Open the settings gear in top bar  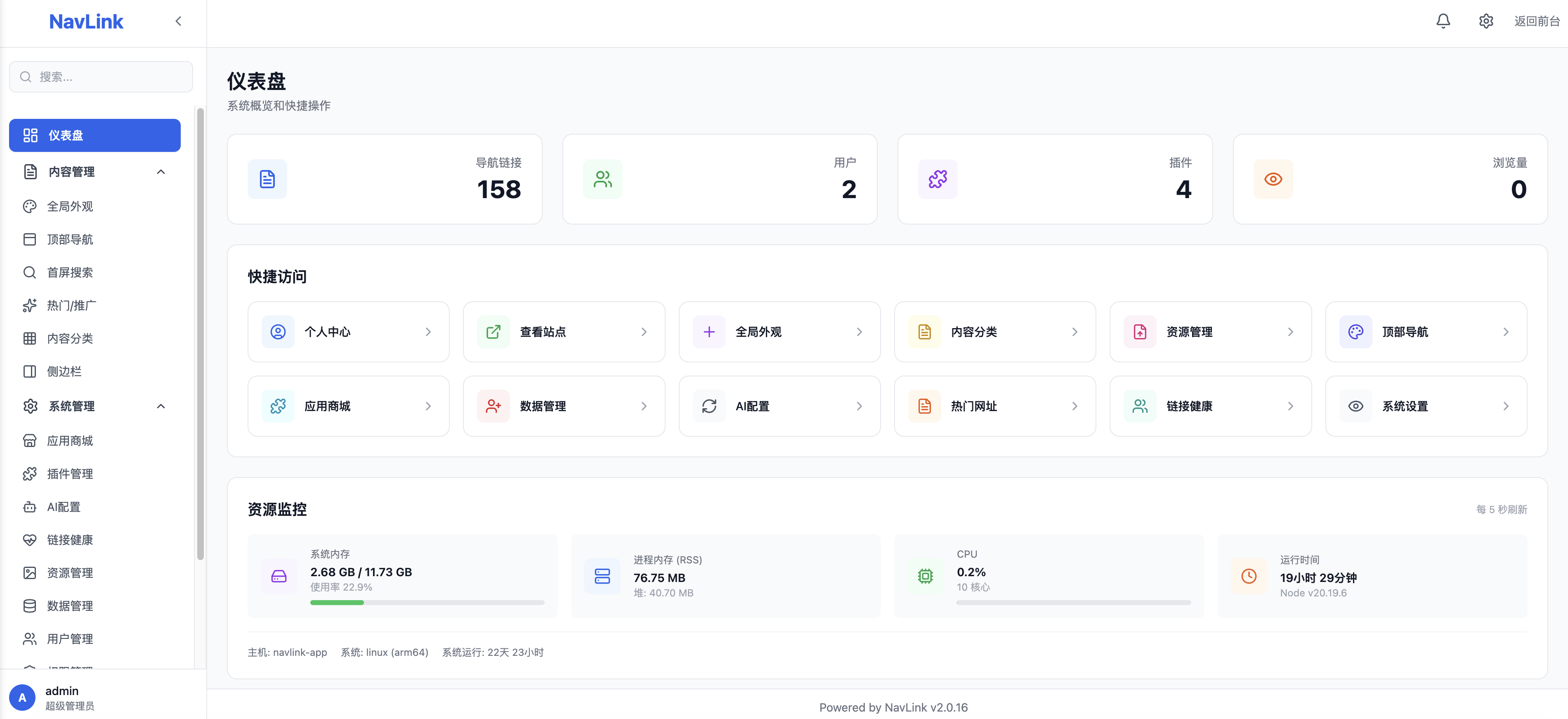tap(1485, 21)
